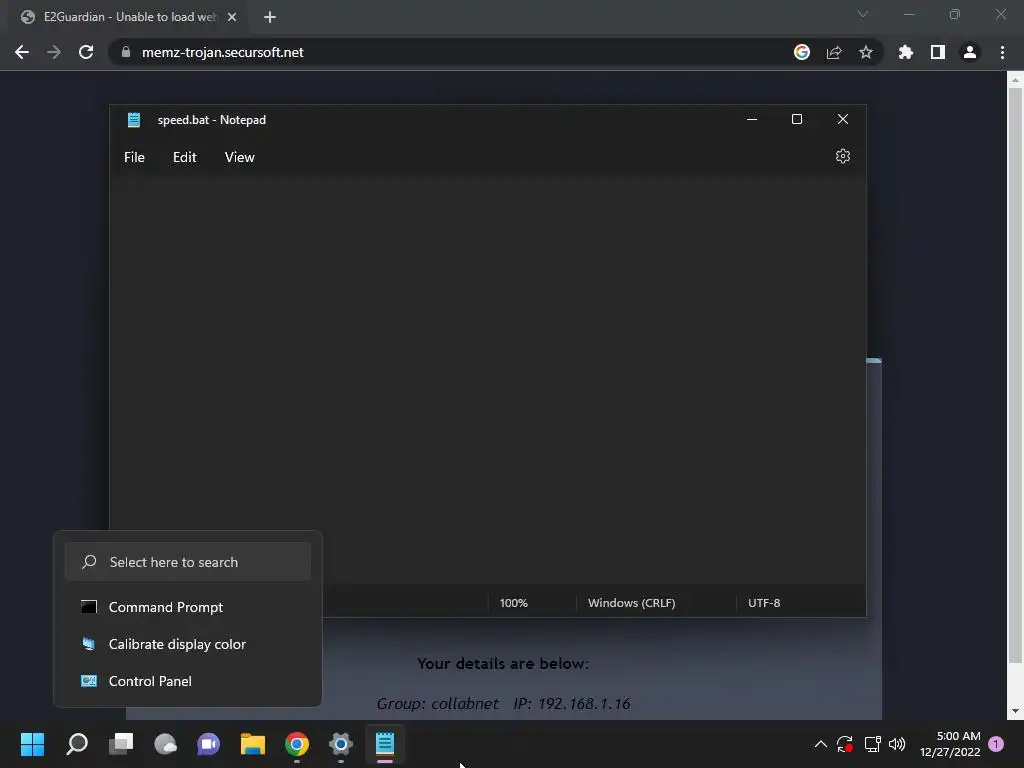Go forward in Chrome browser
The image size is (1024, 768).
click(x=54, y=52)
